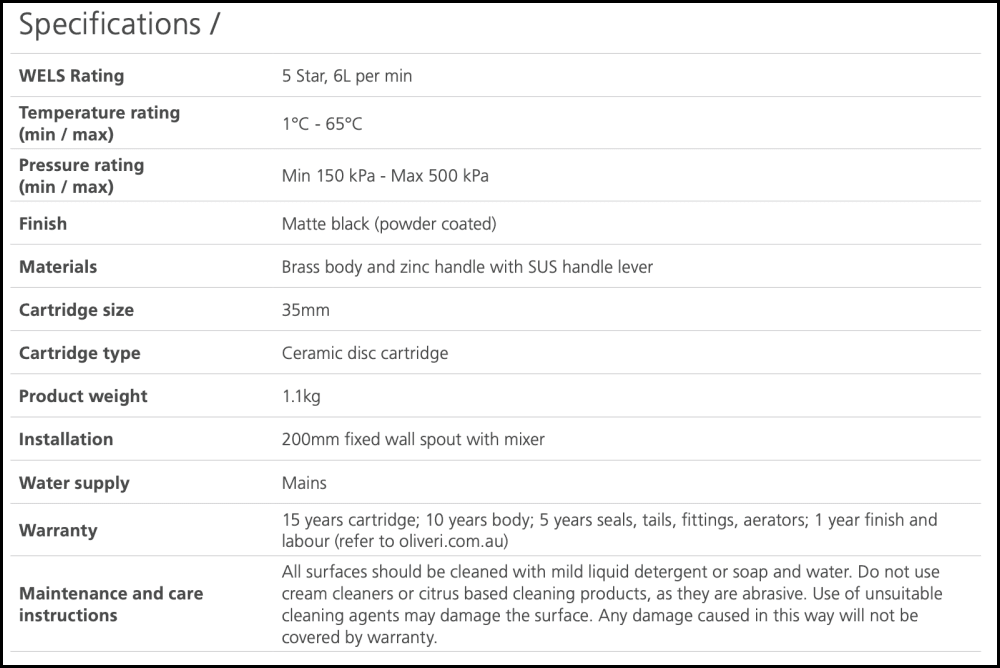Click the Product weight label
Viewport: 1000px width, 668px height.
[x=83, y=396]
